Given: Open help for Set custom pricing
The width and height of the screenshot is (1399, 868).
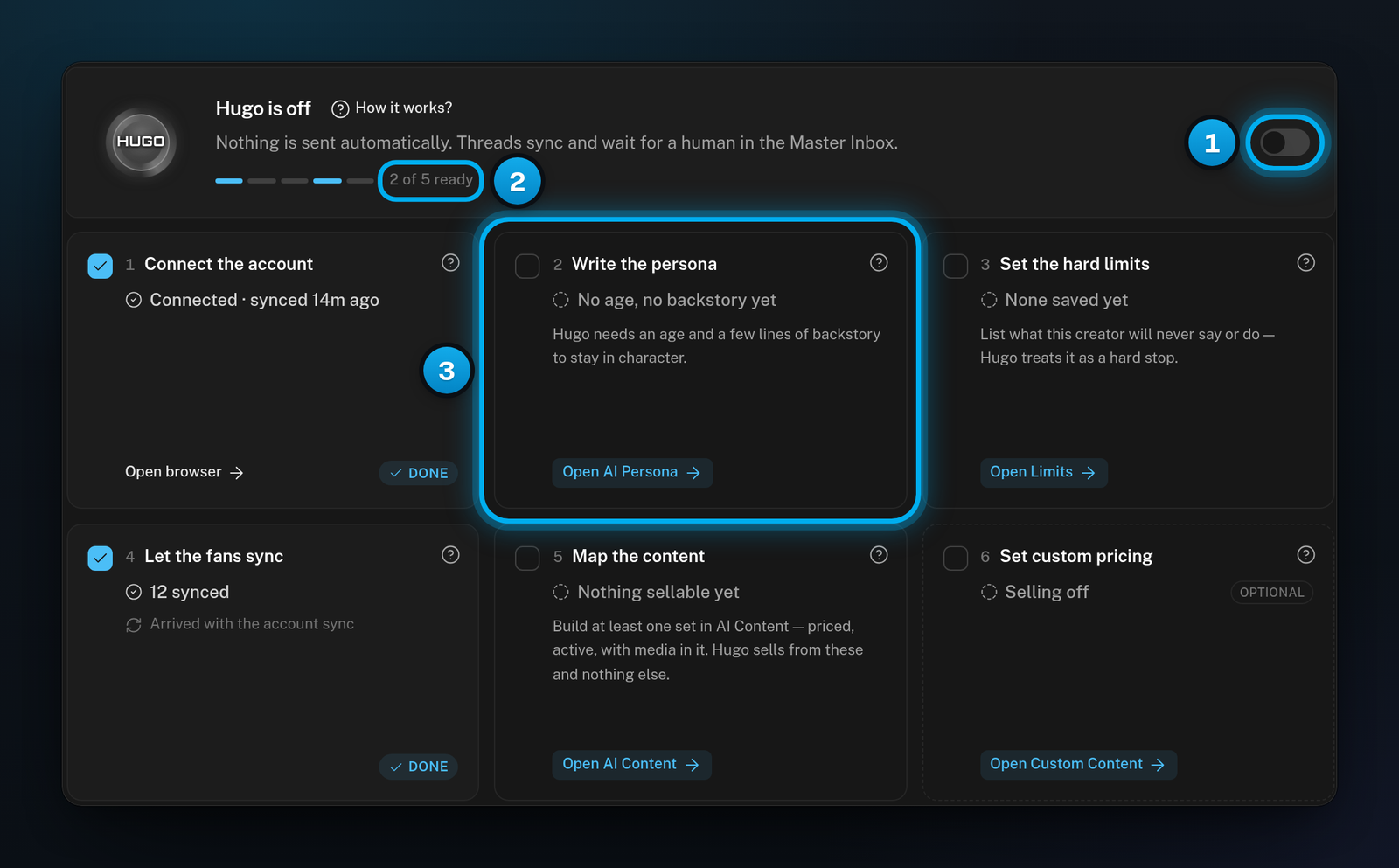Looking at the screenshot, I should 1305,554.
